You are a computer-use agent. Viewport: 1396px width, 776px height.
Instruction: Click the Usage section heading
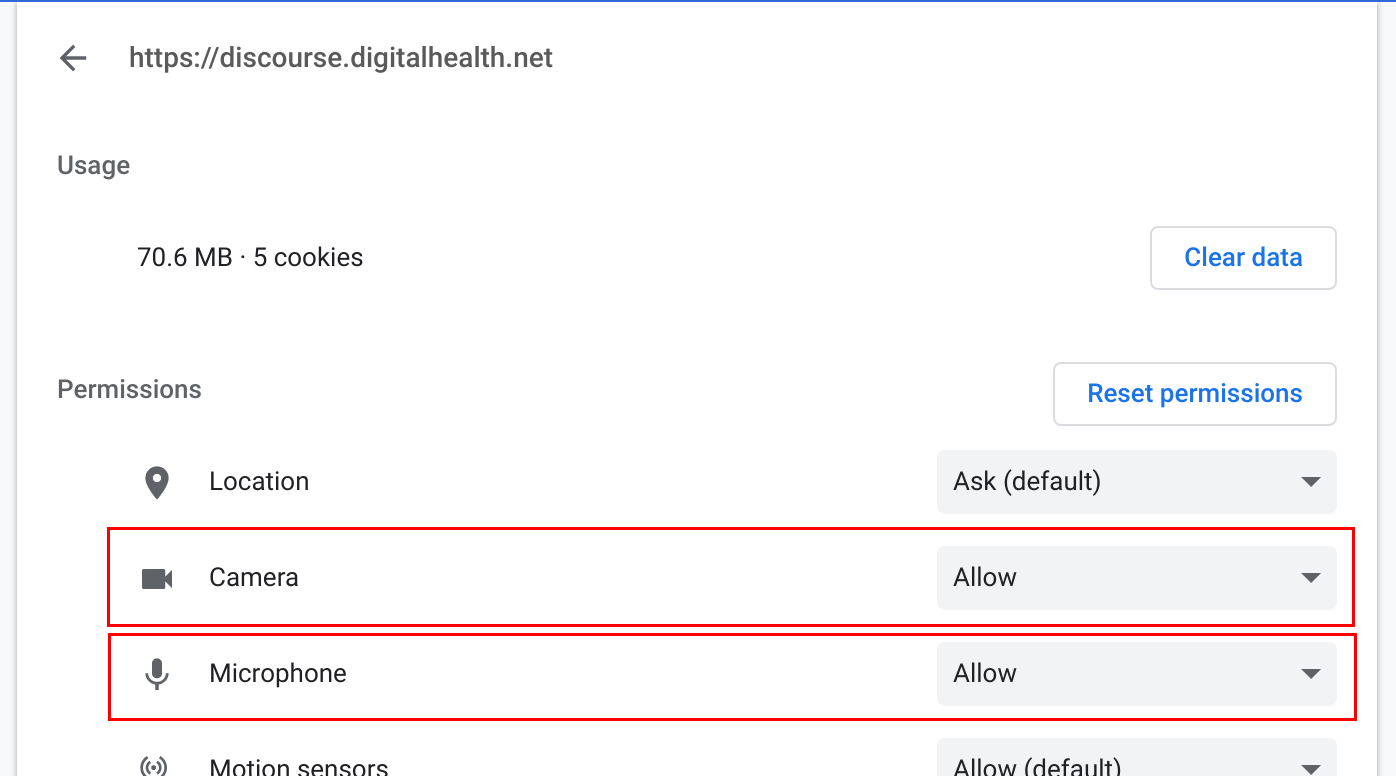[x=94, y=165]
